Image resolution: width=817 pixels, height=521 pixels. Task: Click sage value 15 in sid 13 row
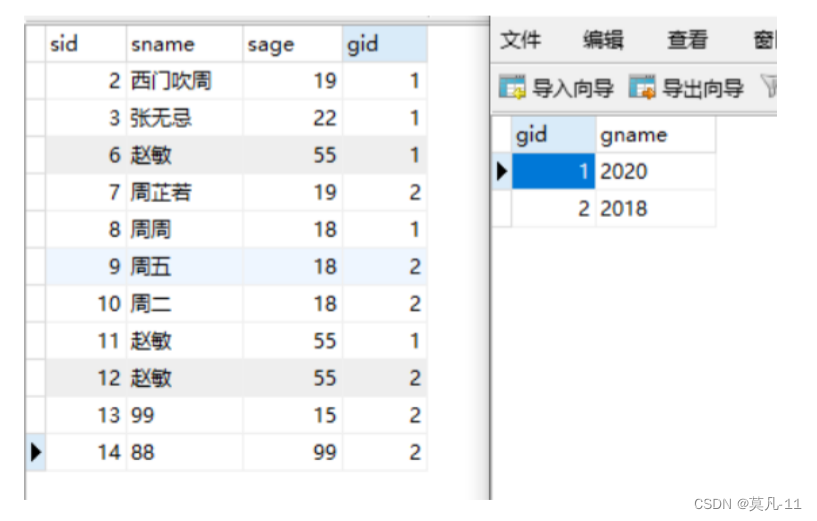(x=292, y=415)
